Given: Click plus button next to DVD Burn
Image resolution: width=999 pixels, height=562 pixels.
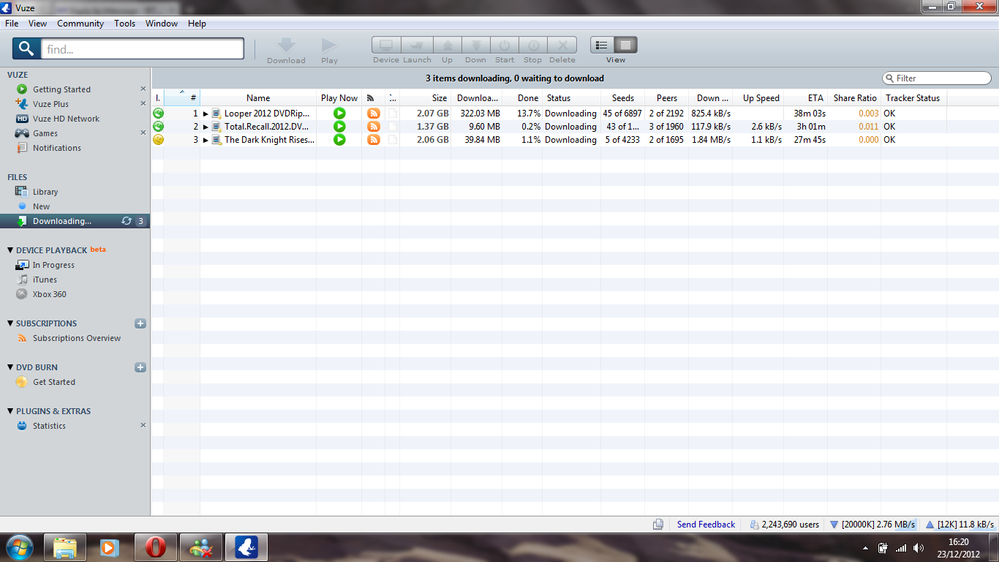Looking at the screenshot, I should click(x=140, y=368).
